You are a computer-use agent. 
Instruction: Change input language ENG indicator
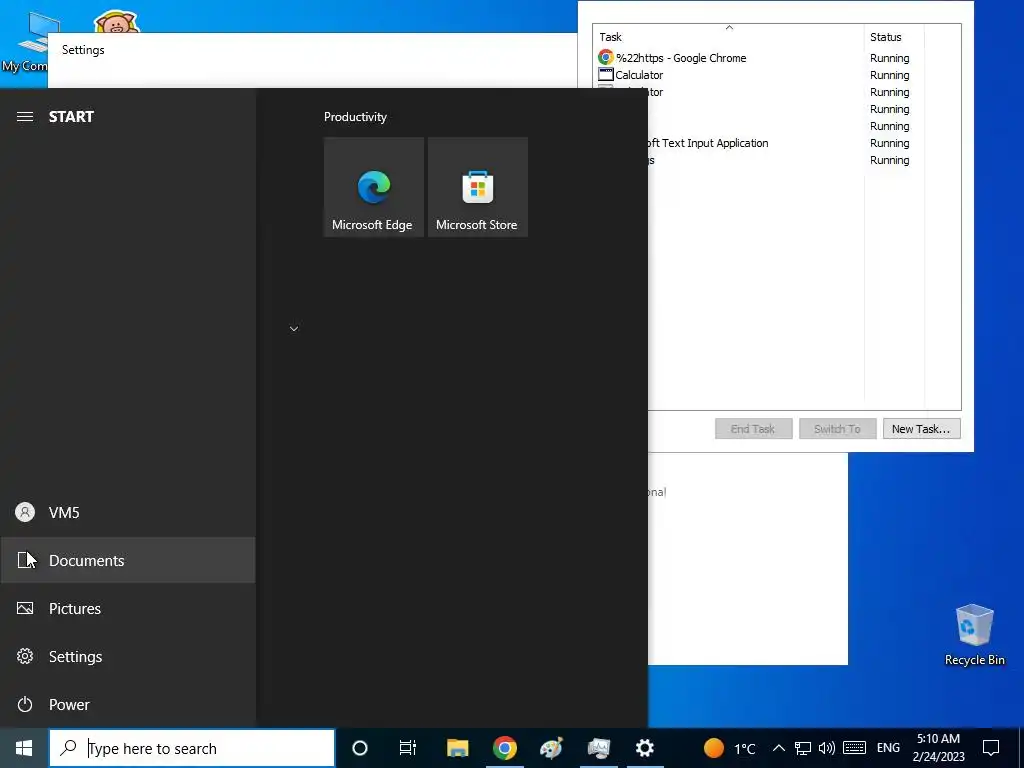[x=888, y=748]
